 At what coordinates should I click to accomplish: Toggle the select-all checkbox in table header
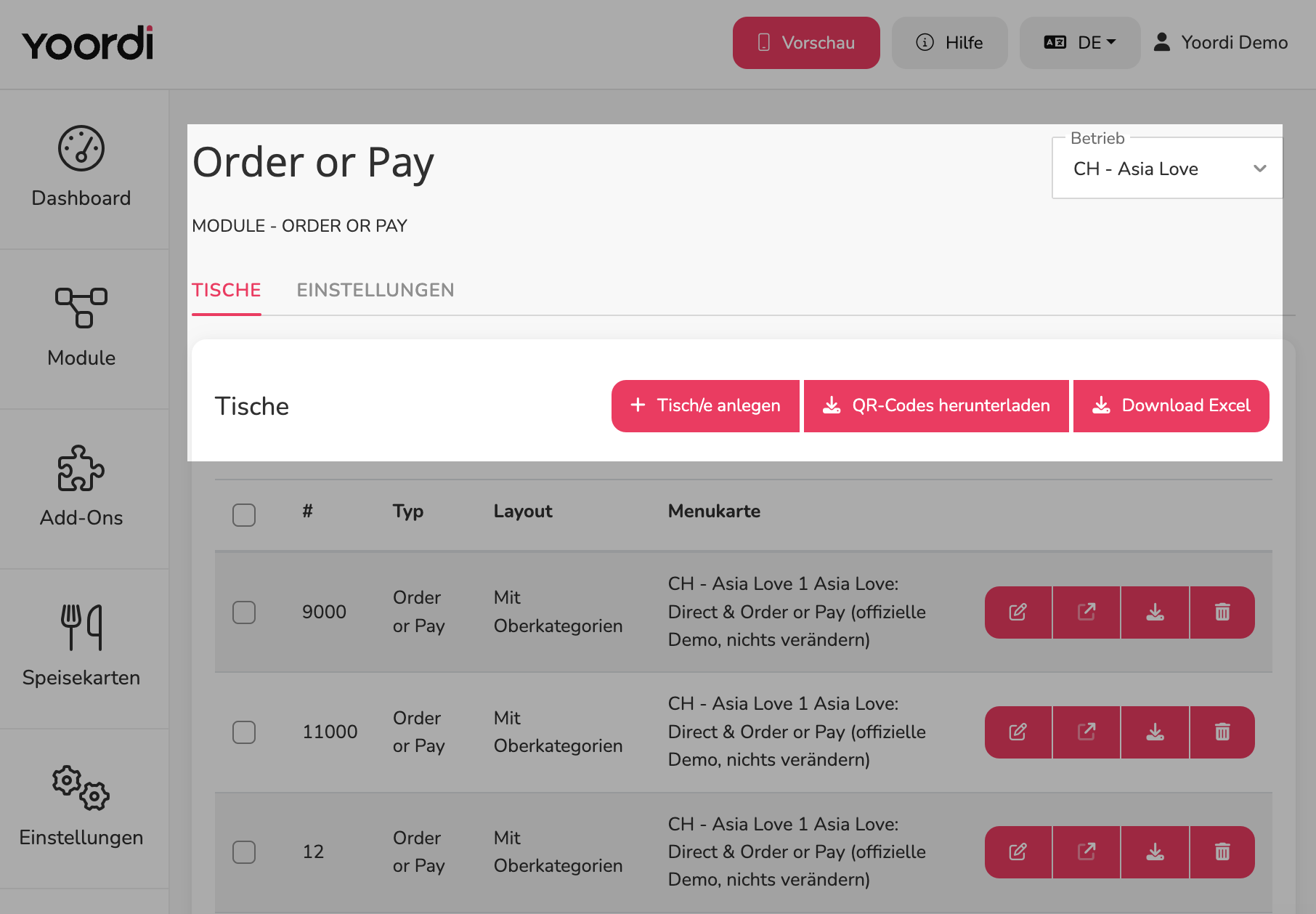[x=244, y=515]
